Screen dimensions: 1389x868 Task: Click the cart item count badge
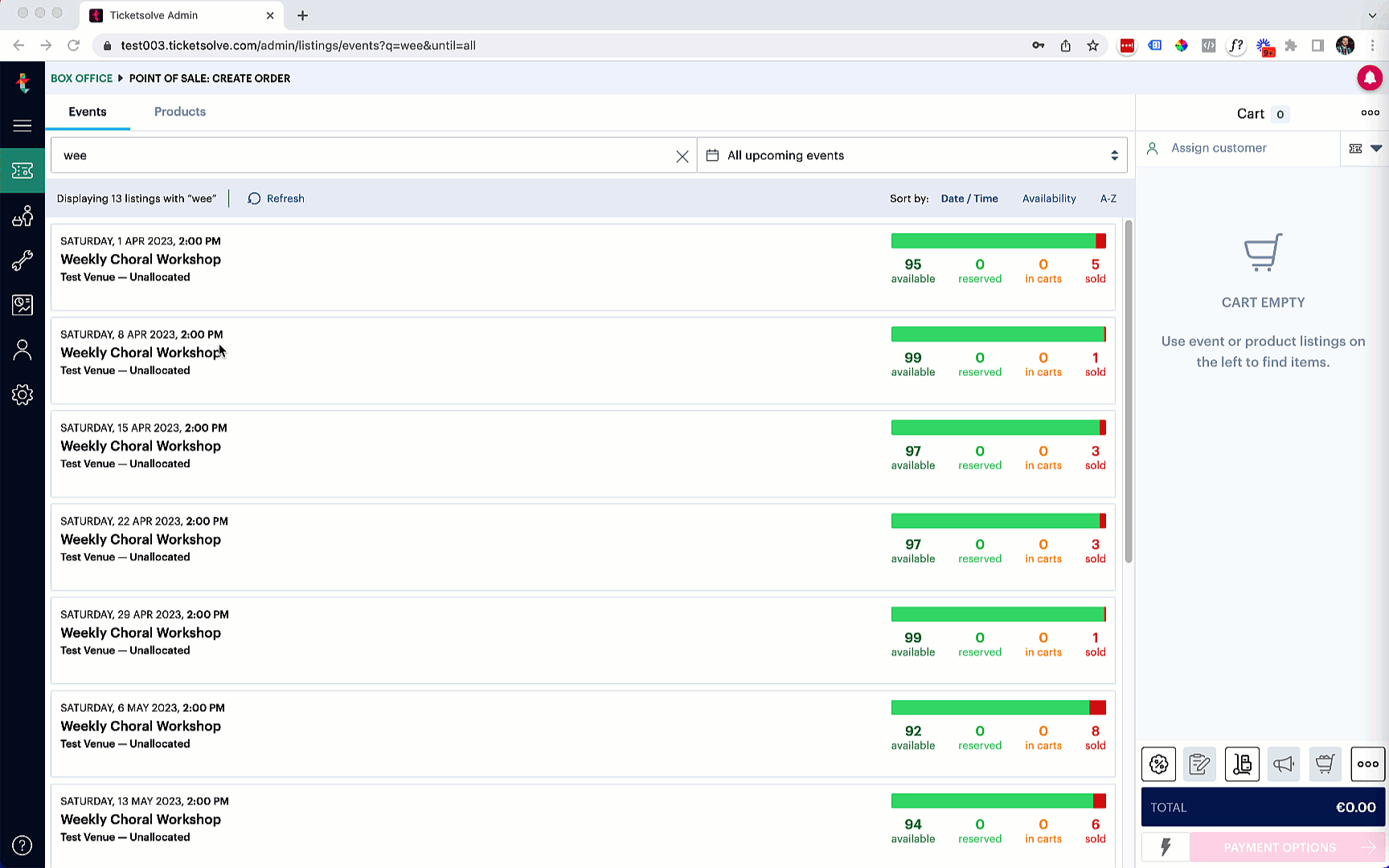point(1280,114)
